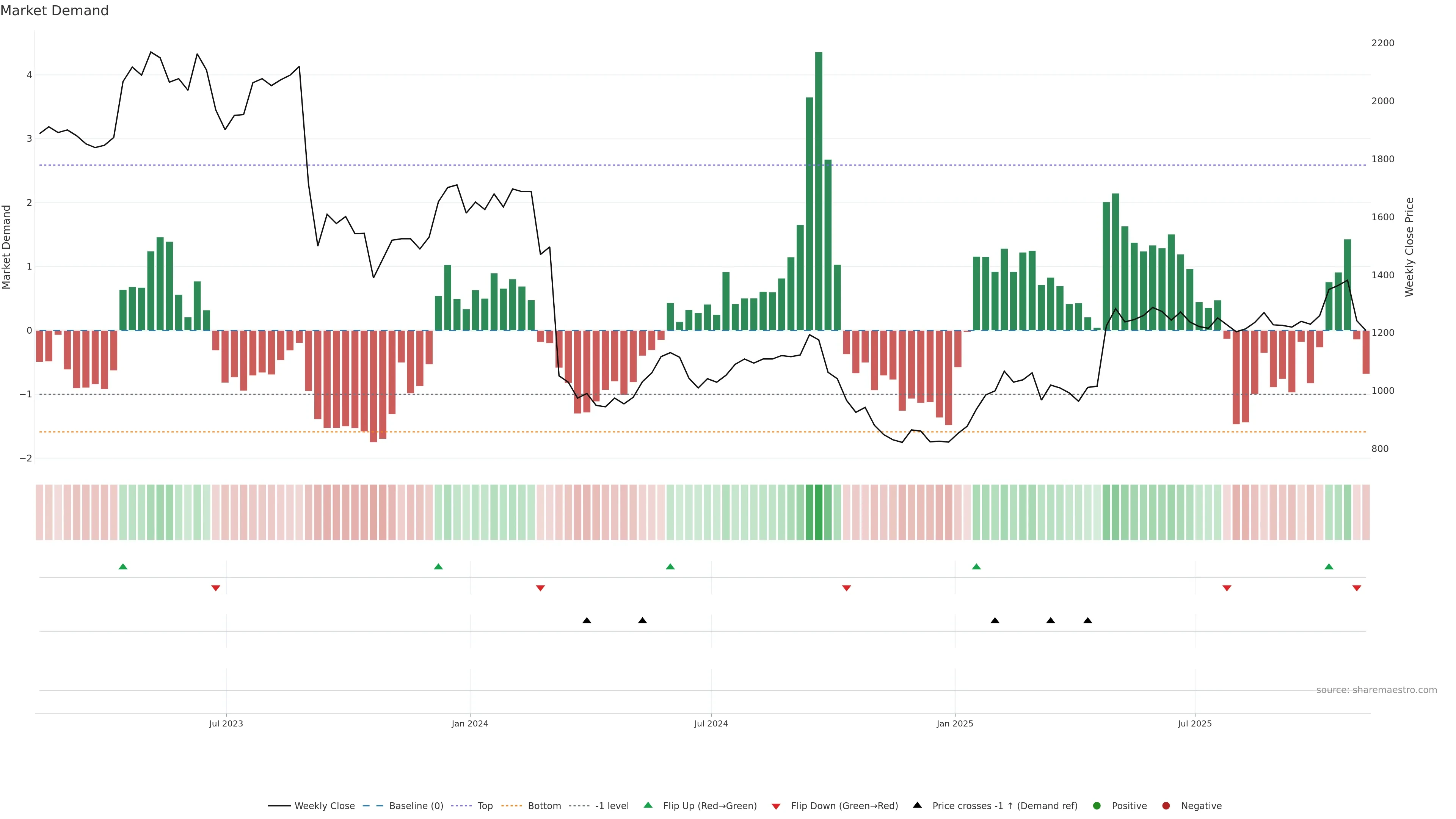Image resolution: width=1456 pixels, height=819 pixels.
Task: Click the Jan 2024 x-axis label
Action: (470, 723)
